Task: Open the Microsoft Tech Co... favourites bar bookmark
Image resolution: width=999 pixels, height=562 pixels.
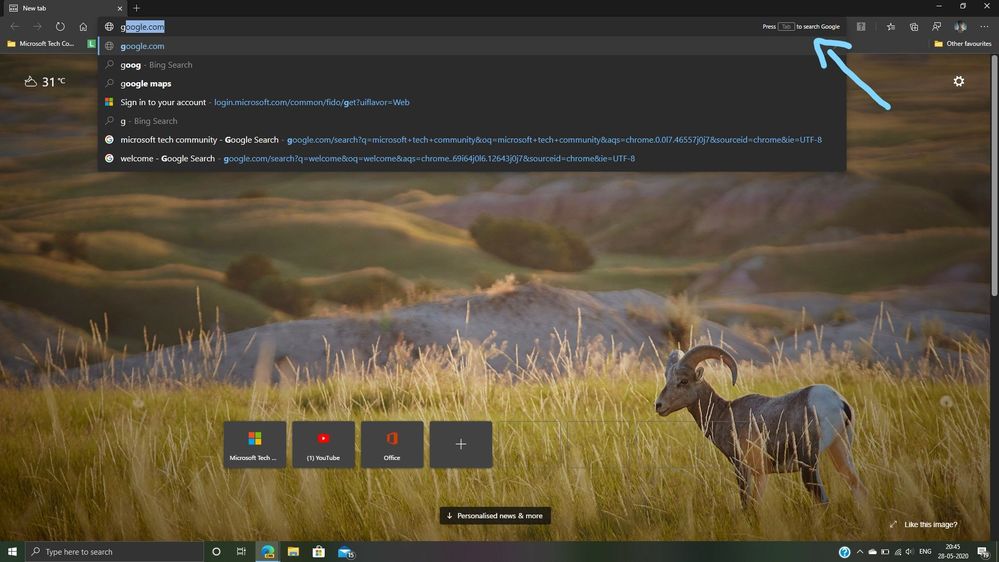Action: (41, 43)
